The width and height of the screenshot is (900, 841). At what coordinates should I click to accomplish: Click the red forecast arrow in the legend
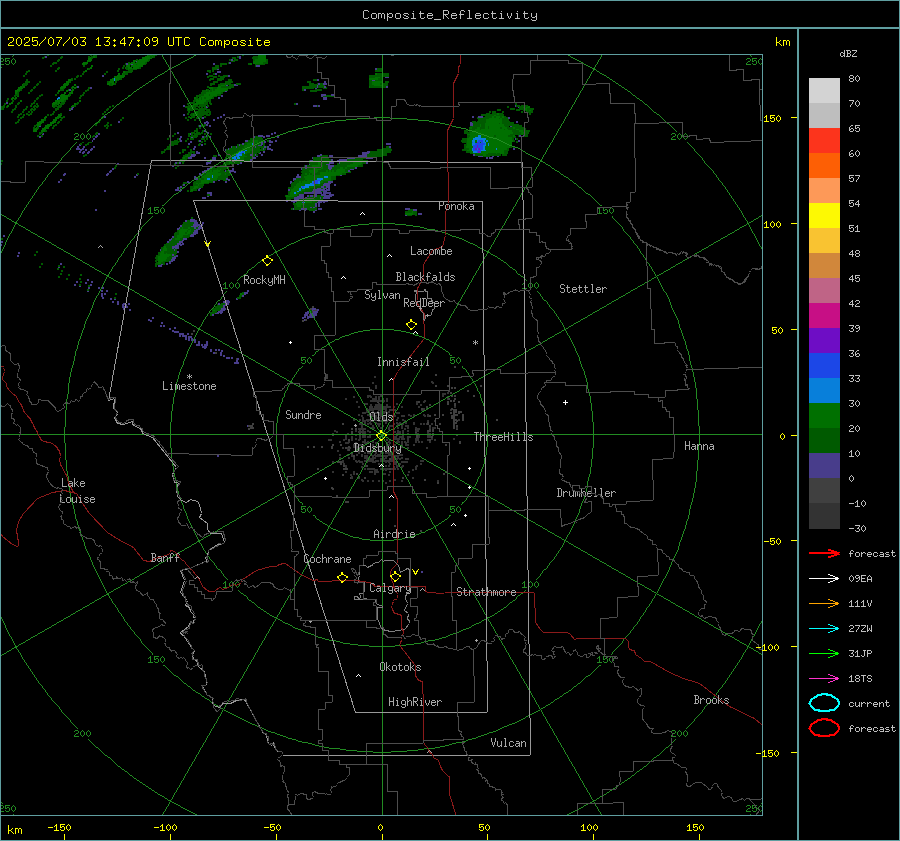[824, 553]
